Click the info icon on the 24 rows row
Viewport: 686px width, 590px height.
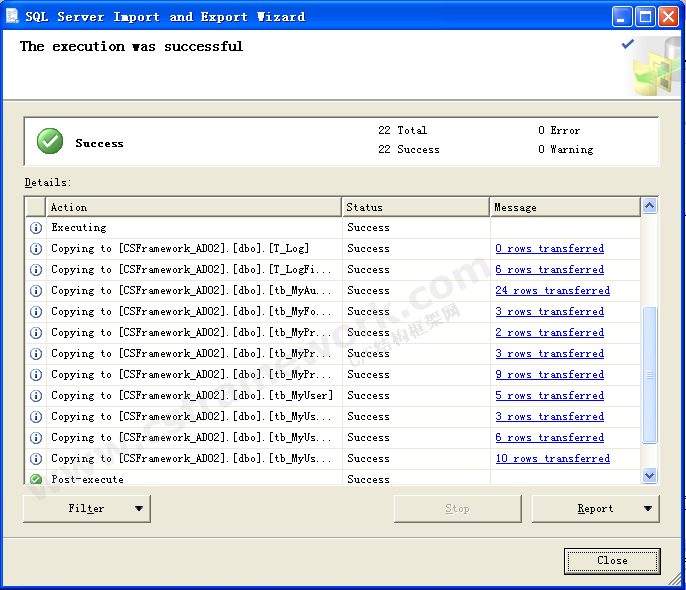click(36, 291)
